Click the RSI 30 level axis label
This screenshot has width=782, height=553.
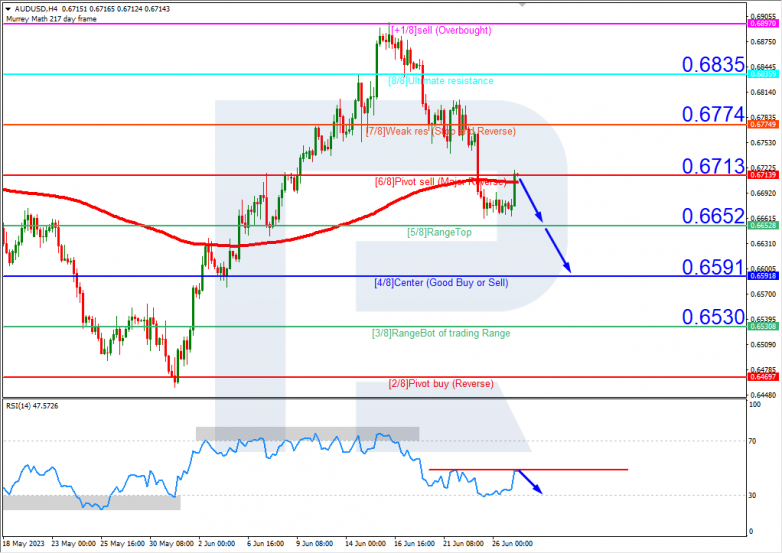[x=753, y=495]
